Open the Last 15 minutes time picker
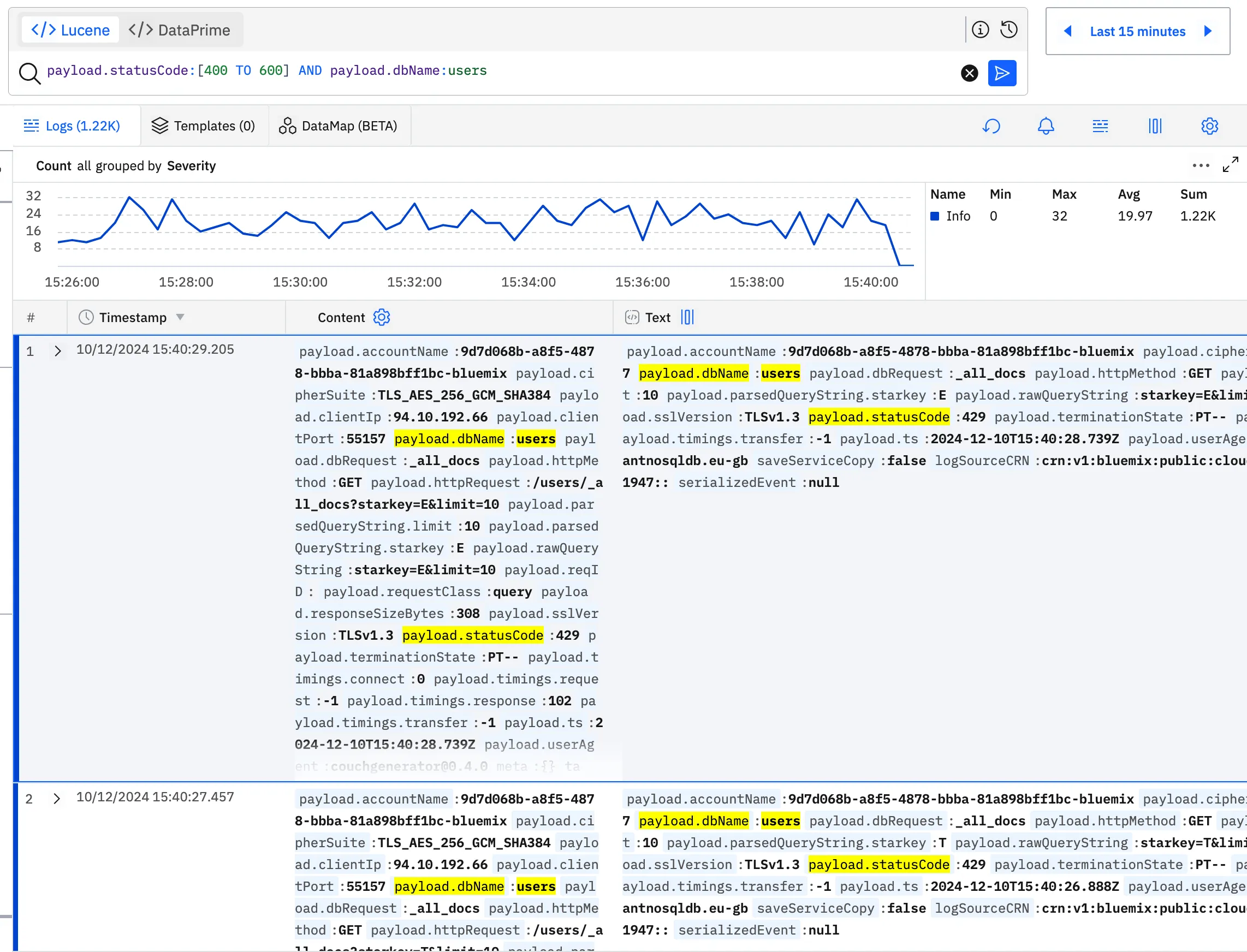This screenshot has width=1247, height=952. click(x=1137, y=32)
